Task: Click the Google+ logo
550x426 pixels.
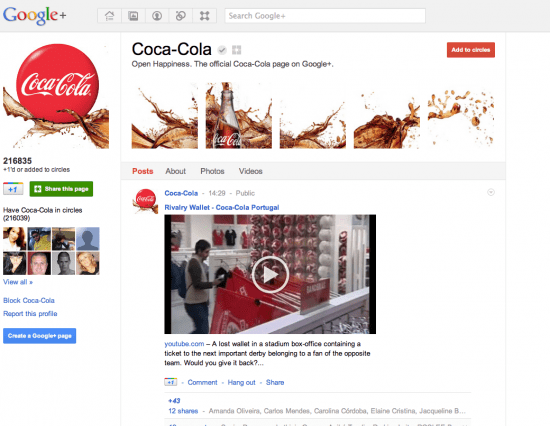Action: pos(34,16)
